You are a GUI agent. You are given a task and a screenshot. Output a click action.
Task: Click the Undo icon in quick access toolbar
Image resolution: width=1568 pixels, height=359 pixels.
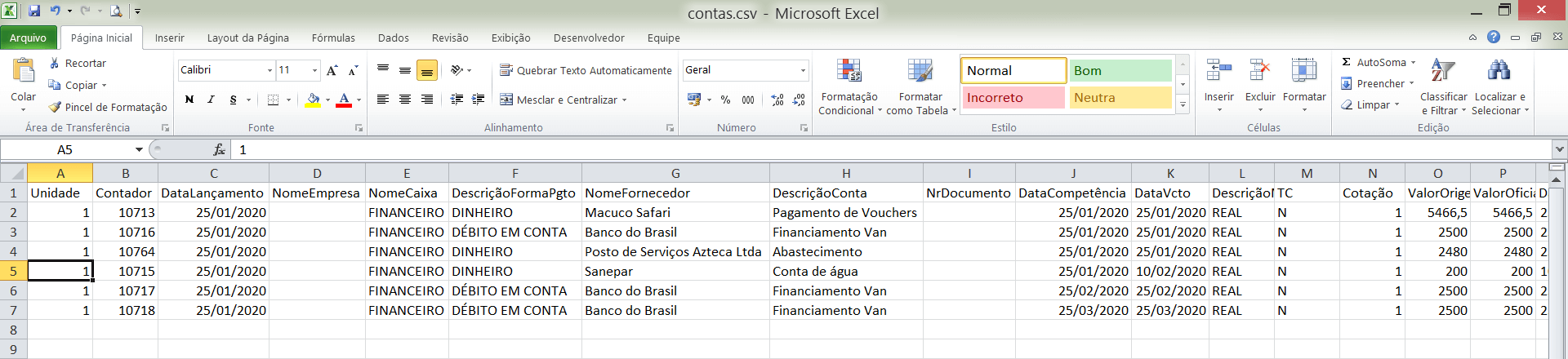tap(55, 11)
